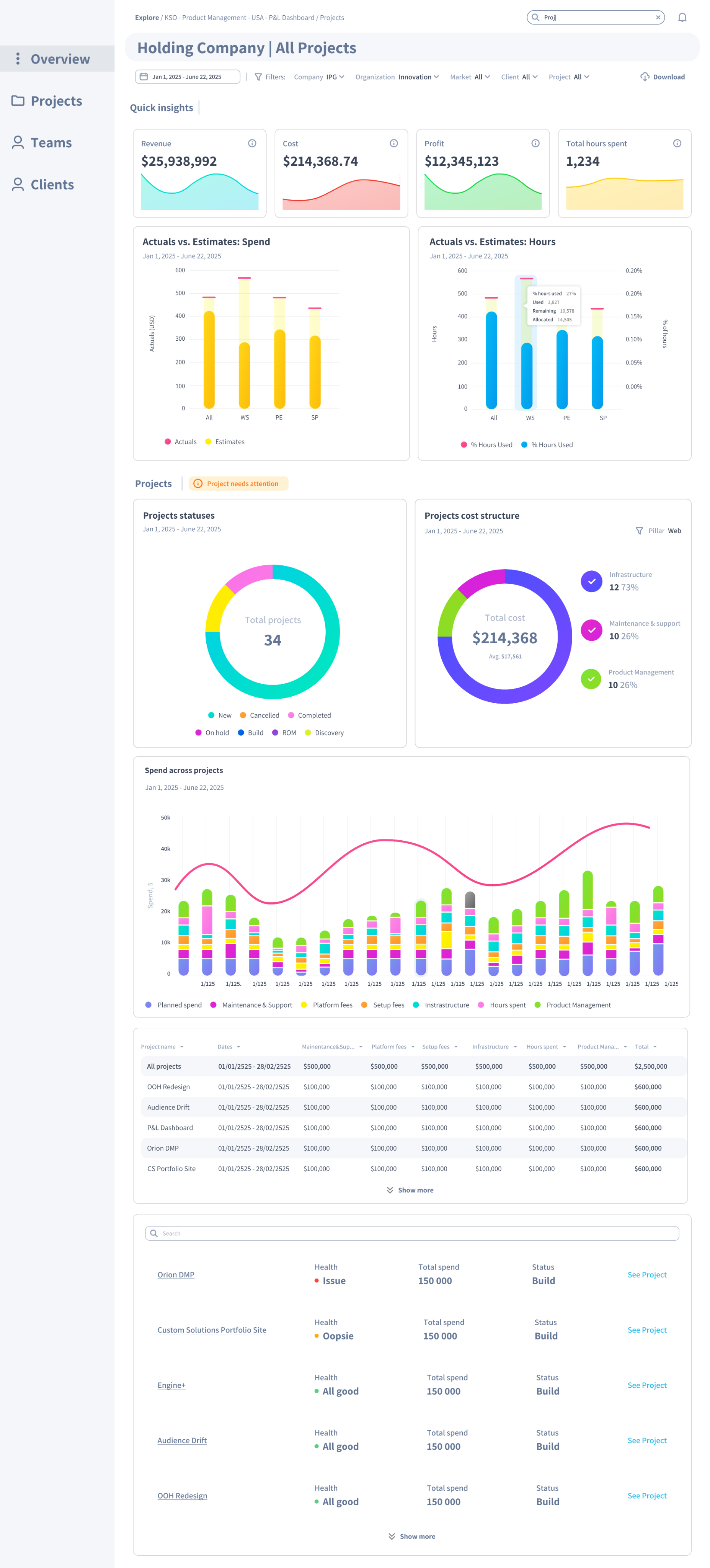Open the Audience Drift project link
Viewport: 710px width, 1568px height.
tap(182, 1440)
